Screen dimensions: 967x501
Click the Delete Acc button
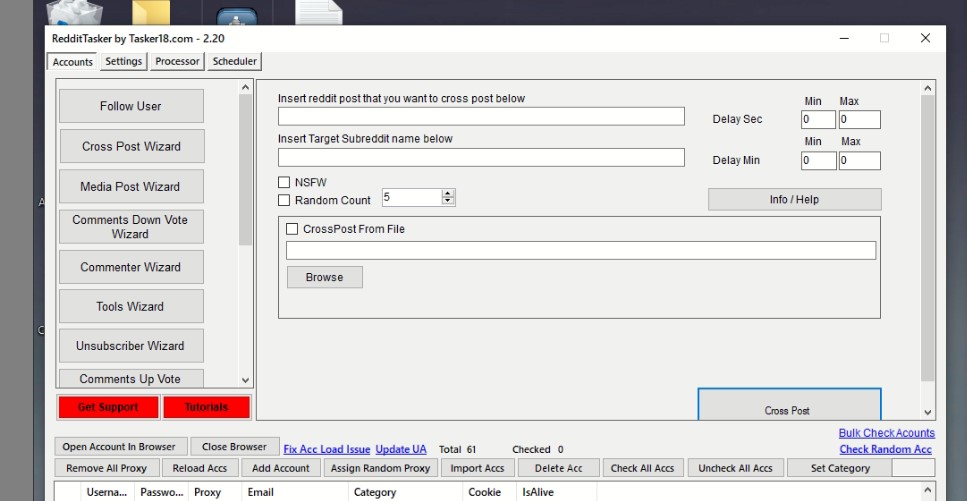[x=559, y=468]
